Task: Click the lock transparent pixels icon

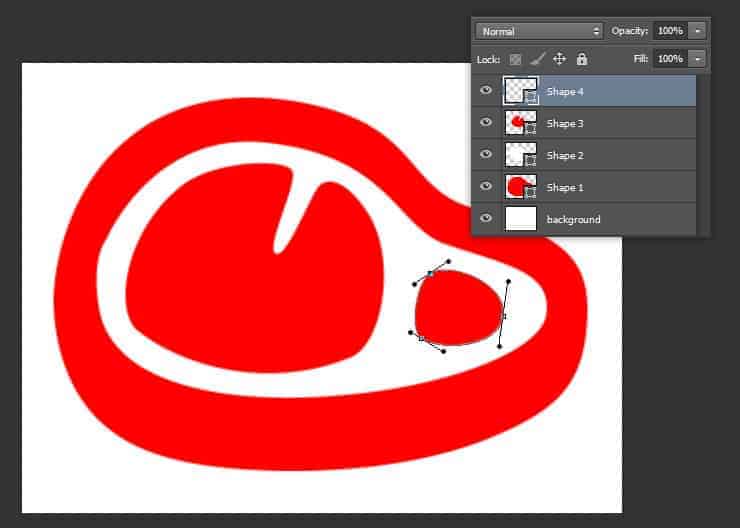Action: click(x=516, y=59)
